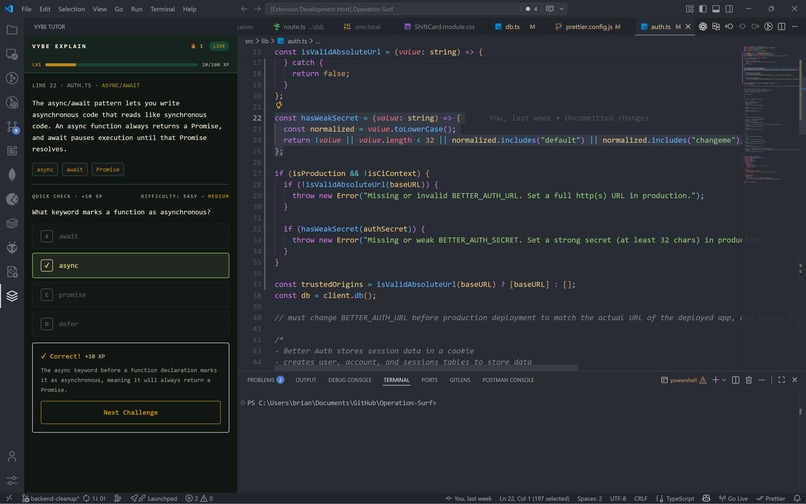Open the File menu
Viewport: 806px width, 504px height.
pyautogui.click(x=26, y=9)
